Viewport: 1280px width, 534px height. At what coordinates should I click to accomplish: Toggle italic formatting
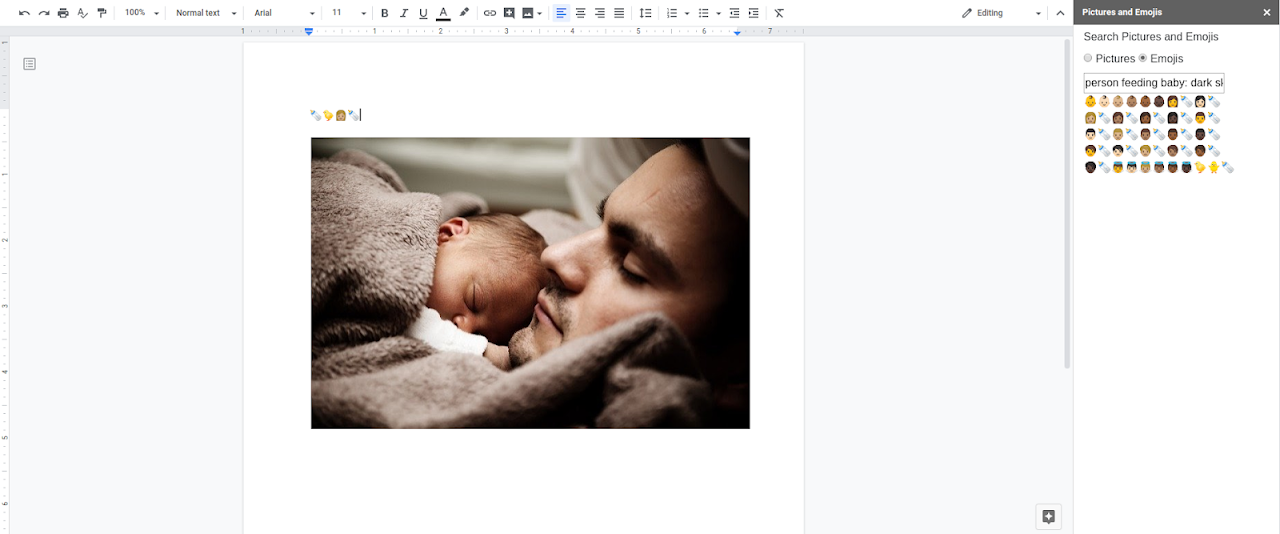coord(404,13)
